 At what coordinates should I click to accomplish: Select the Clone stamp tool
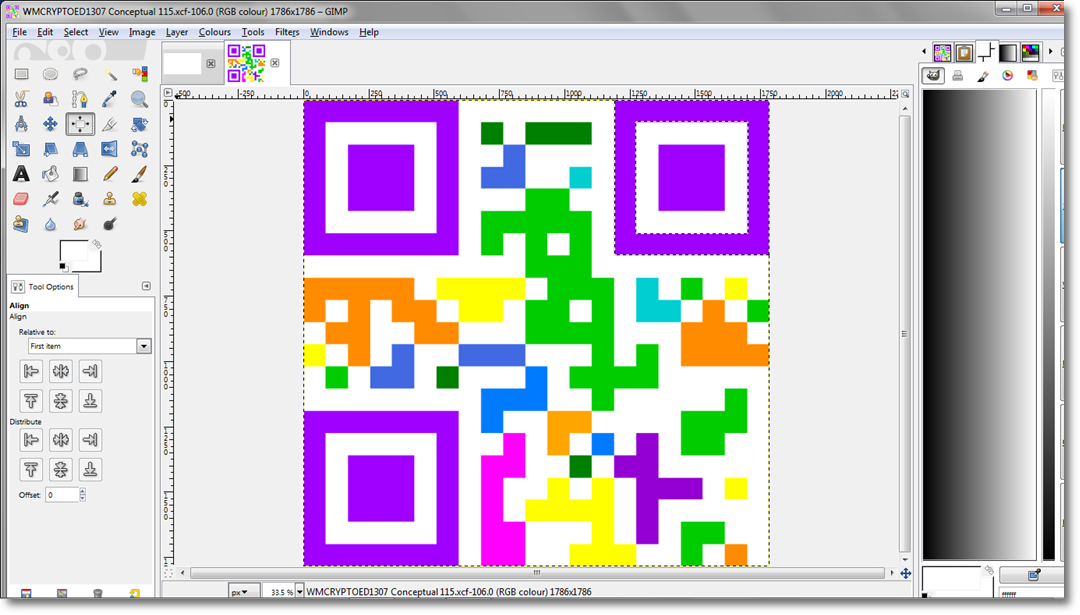(x=110, y=199)
